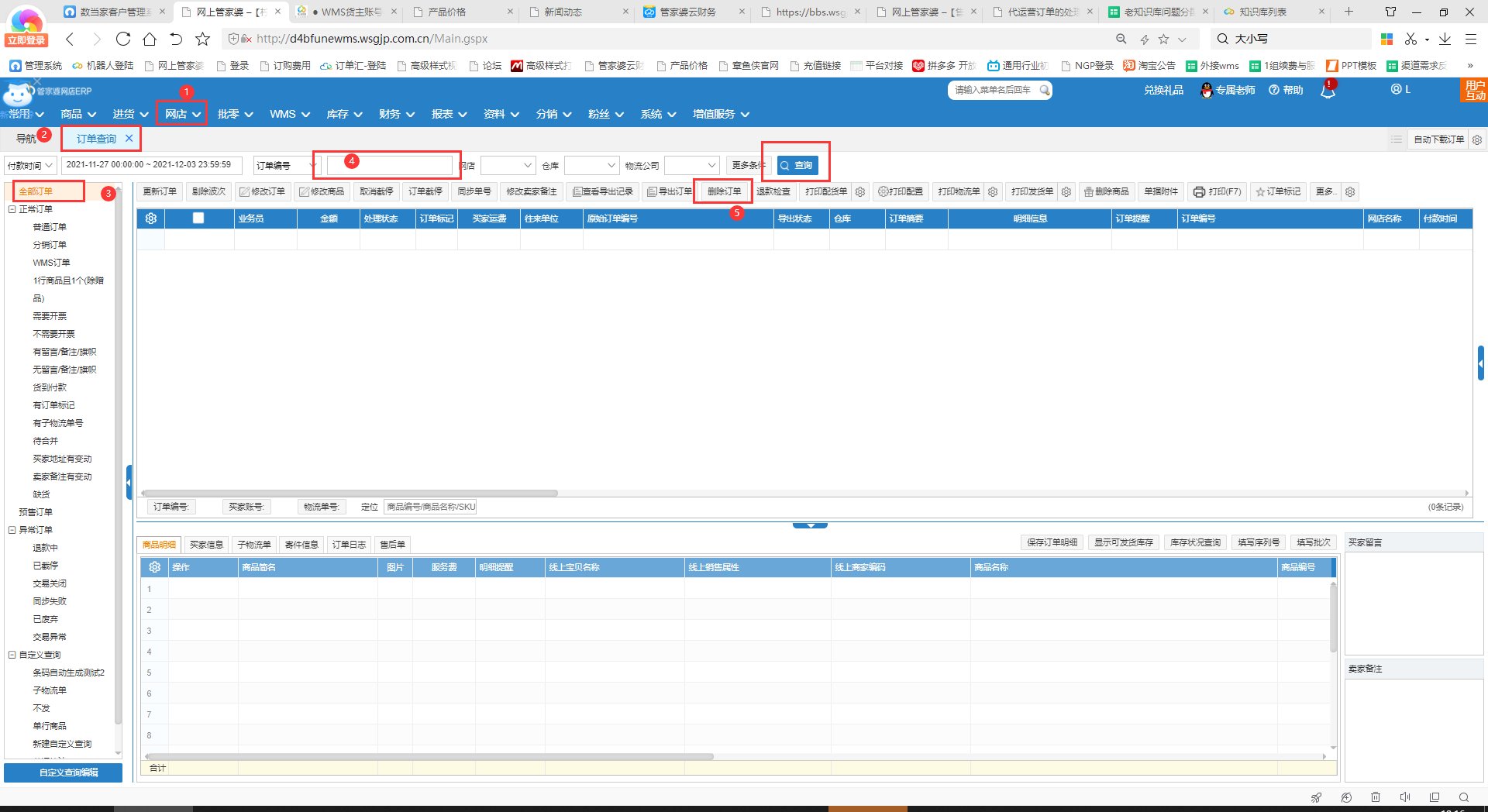Open the 物流公司 filter dropdown
Image resolution: width=1488 pixels, height=812 pixels.
pos(692,165)
